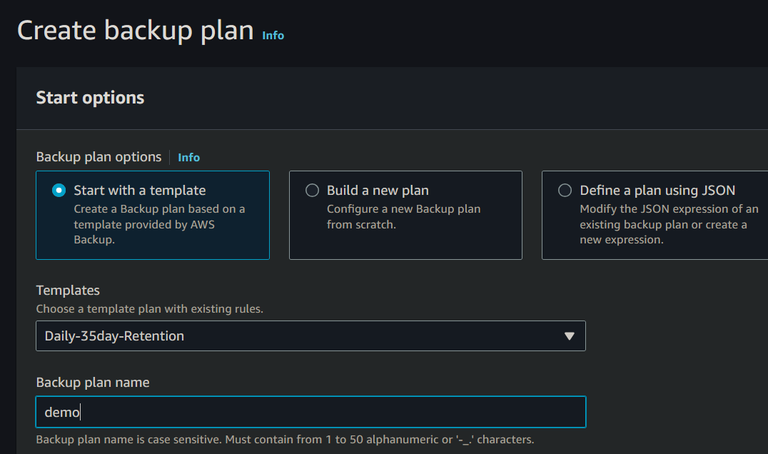Click the Start options section heading

point(90,98)
